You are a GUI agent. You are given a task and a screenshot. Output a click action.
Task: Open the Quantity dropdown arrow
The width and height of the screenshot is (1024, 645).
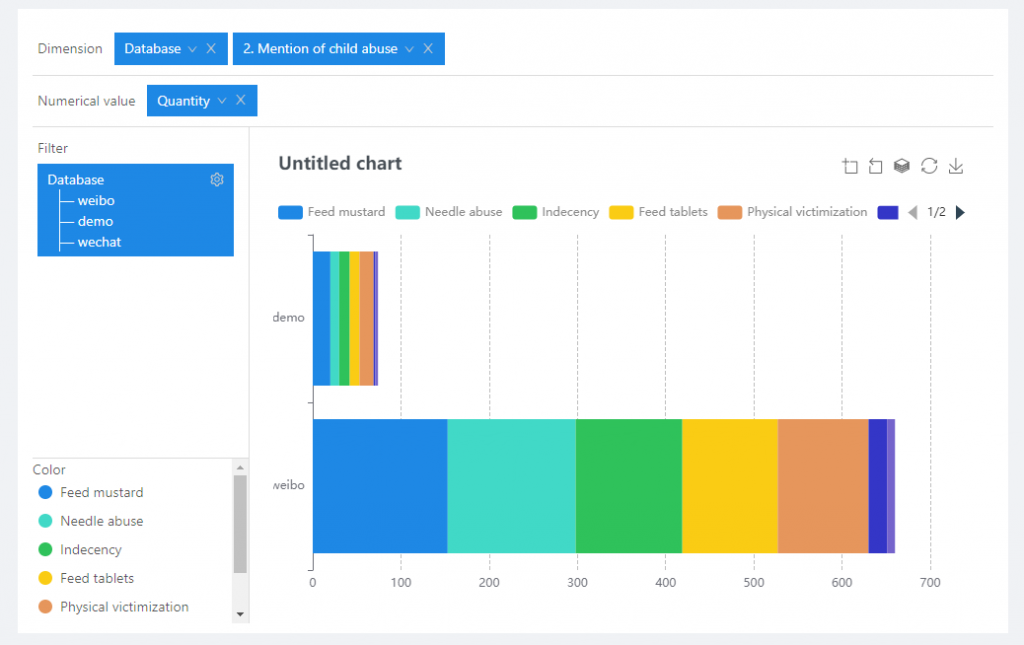(x=222, y=101)
